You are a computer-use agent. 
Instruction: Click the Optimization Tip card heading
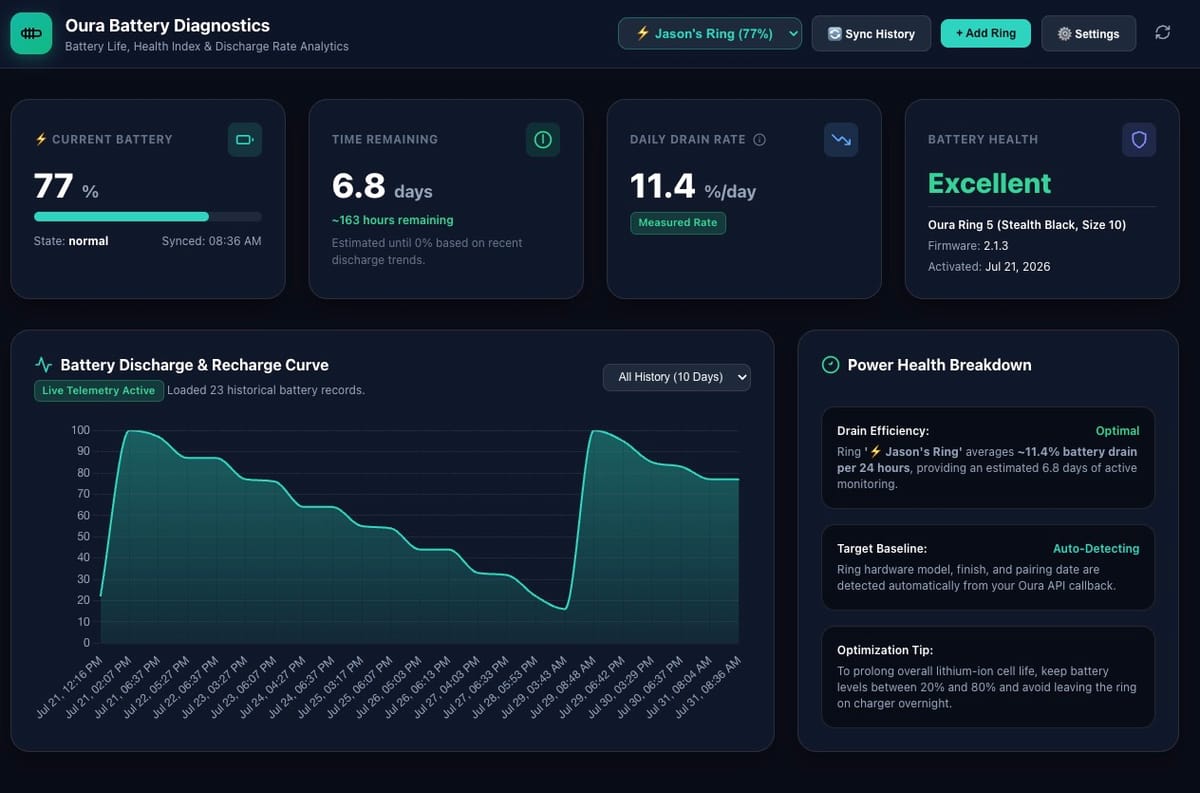[x=885, y=650]
